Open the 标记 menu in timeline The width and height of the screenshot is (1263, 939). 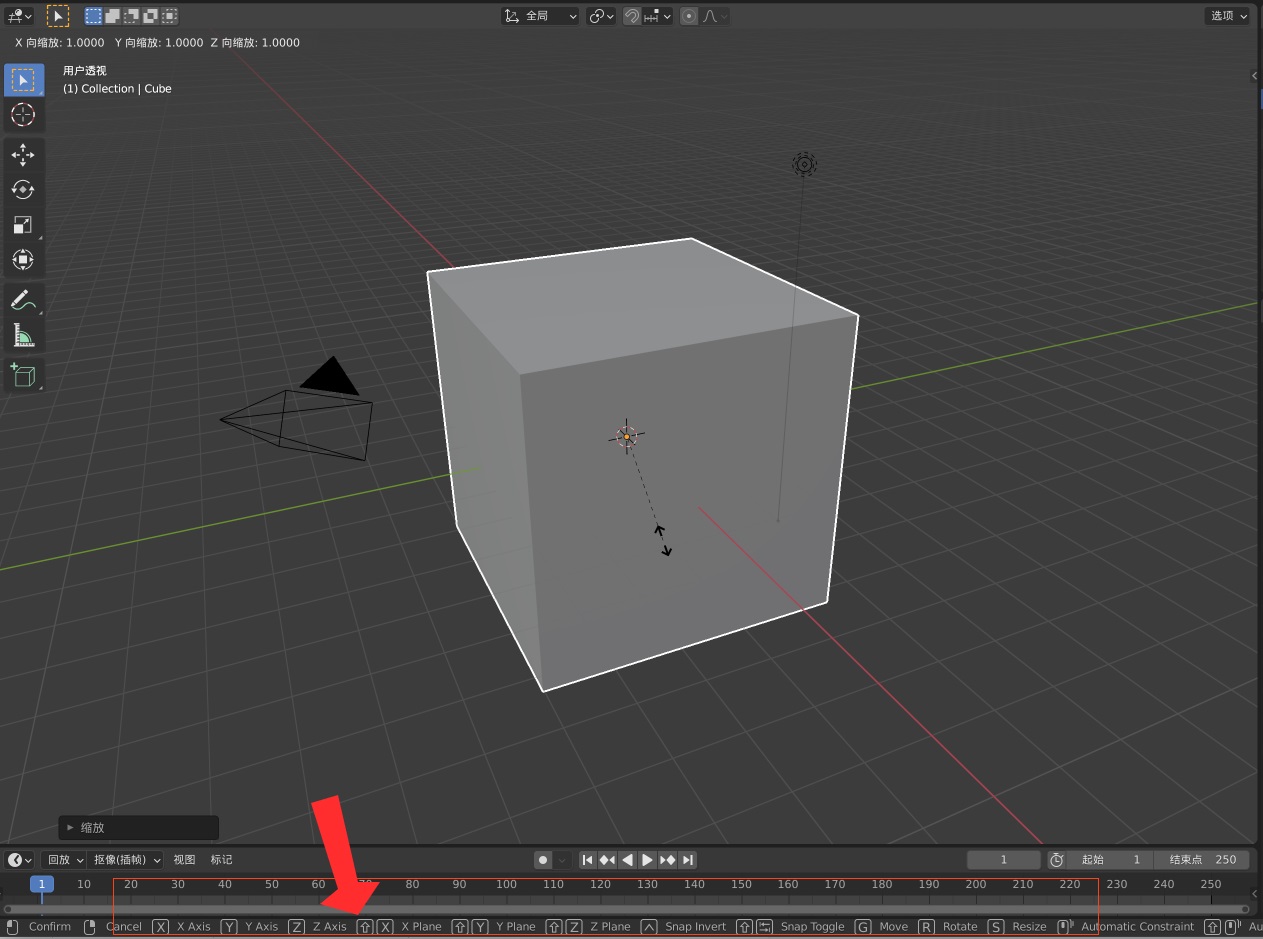pos(221,860)
